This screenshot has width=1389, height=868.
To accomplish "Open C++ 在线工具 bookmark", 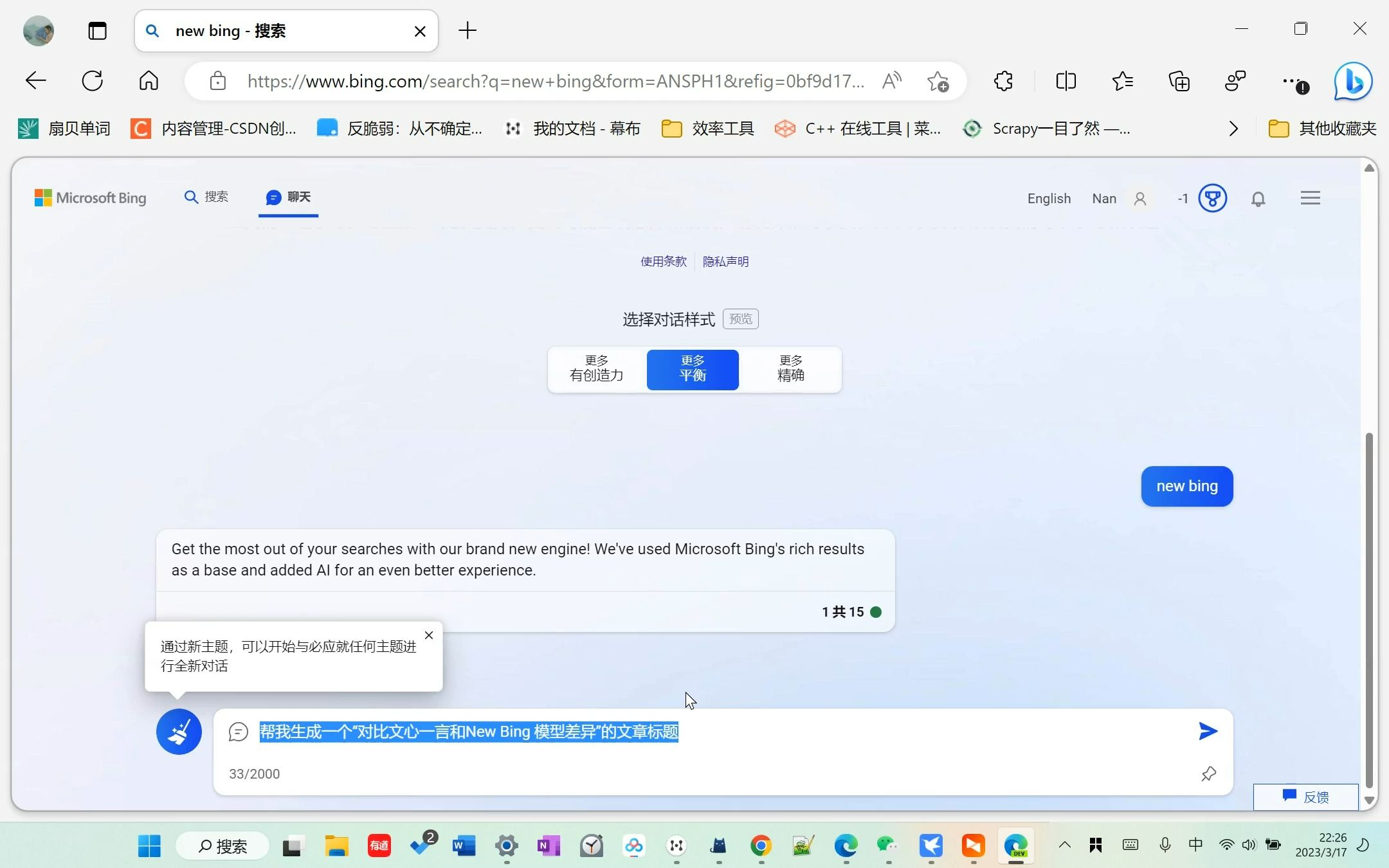I will click(x=858, y=129).
